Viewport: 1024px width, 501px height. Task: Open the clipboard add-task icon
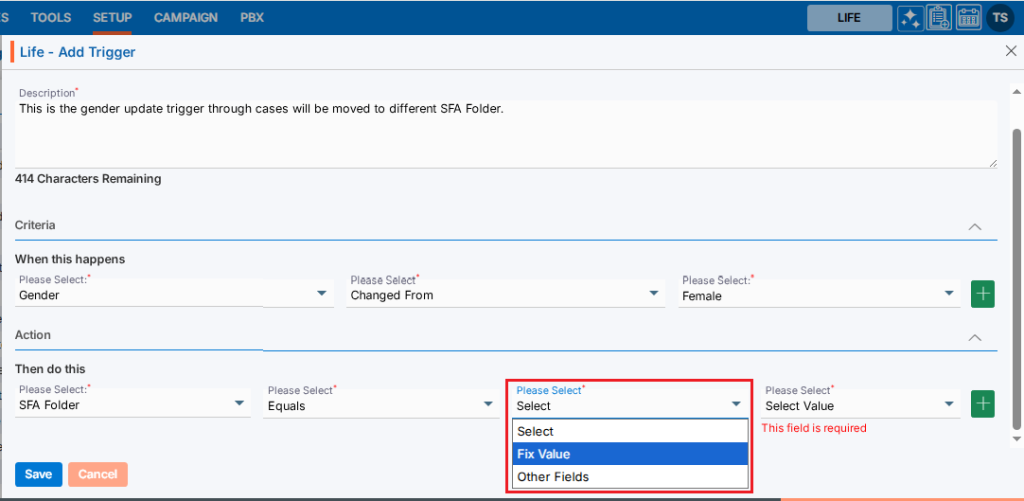(x=939, y=18)
